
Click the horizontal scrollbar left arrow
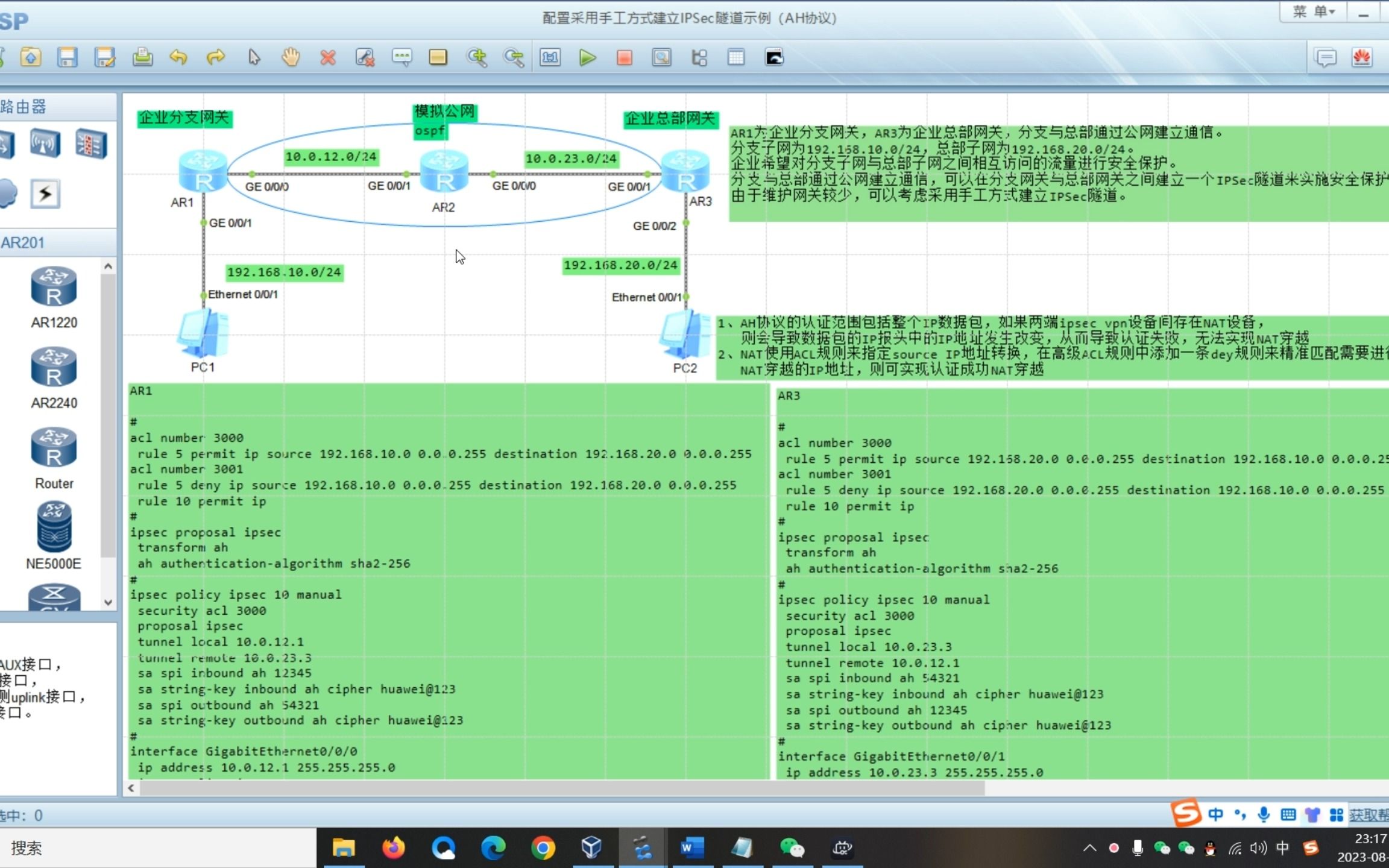click(131, 788)
